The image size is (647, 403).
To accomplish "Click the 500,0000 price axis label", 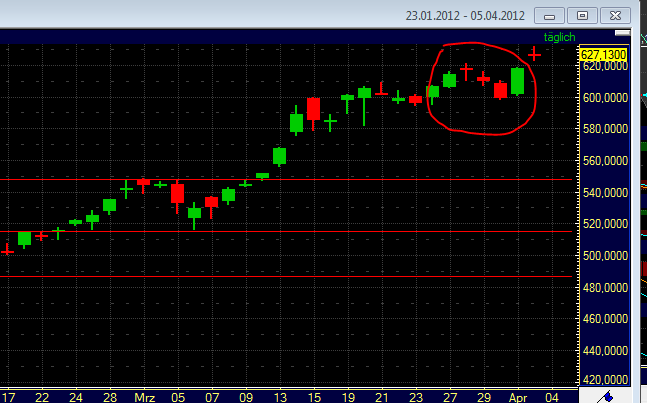I will pos(605,255).
